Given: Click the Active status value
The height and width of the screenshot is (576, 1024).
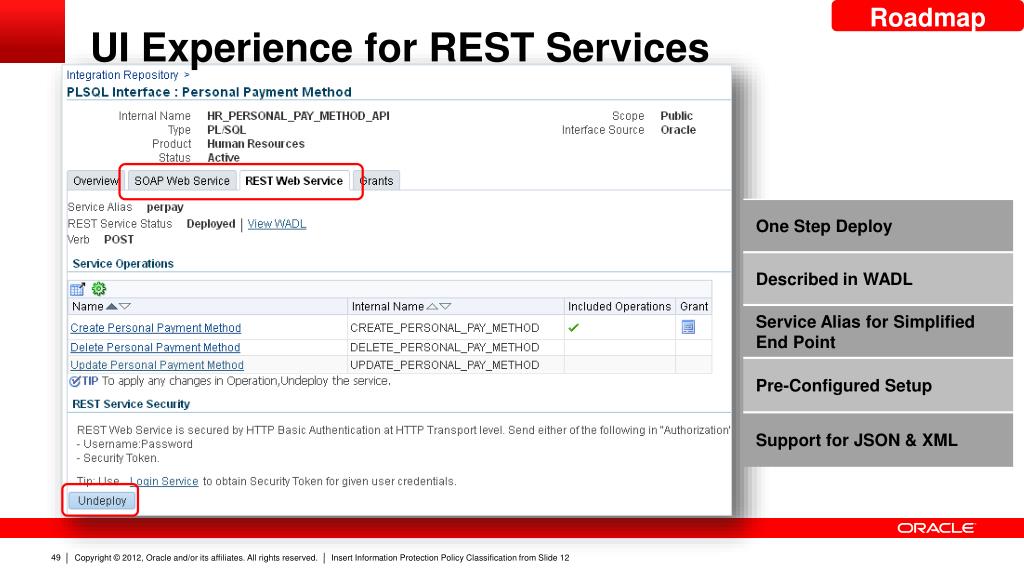Looking at the screenshot, I should pos(223,158).
